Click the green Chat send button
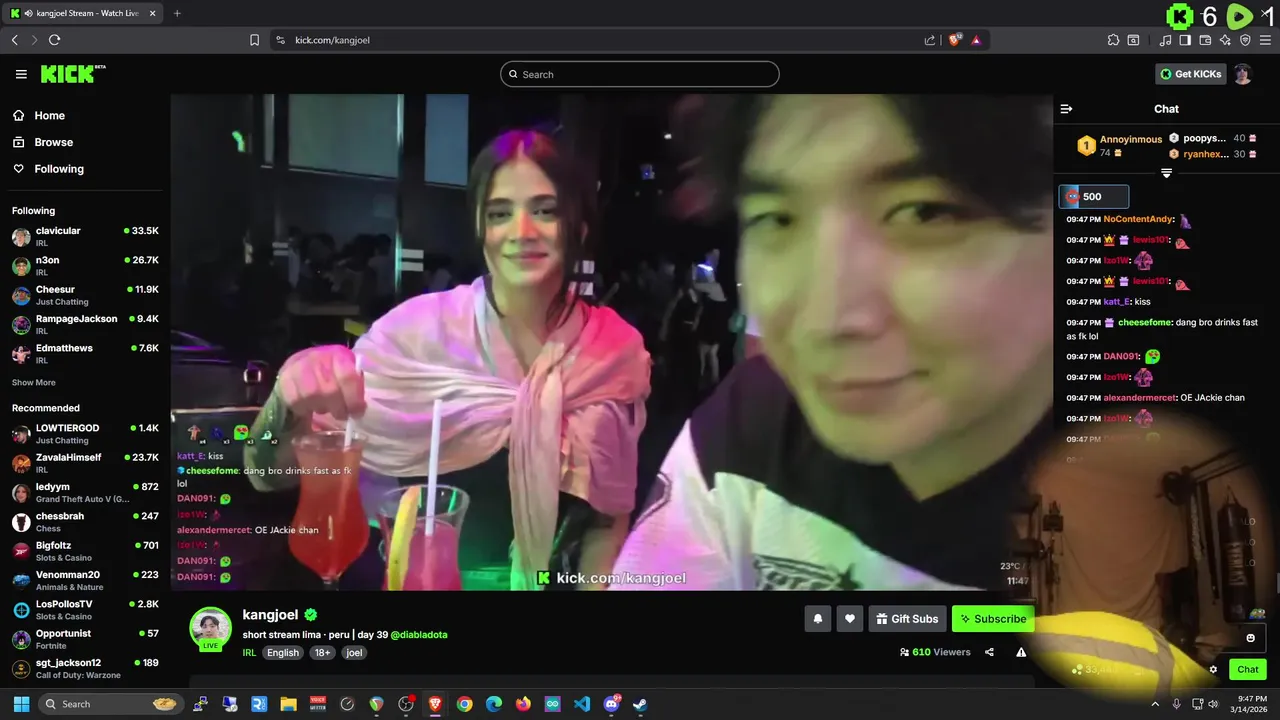The height and width of the screenshot is (720, 1280). (x=1248, y=670)
